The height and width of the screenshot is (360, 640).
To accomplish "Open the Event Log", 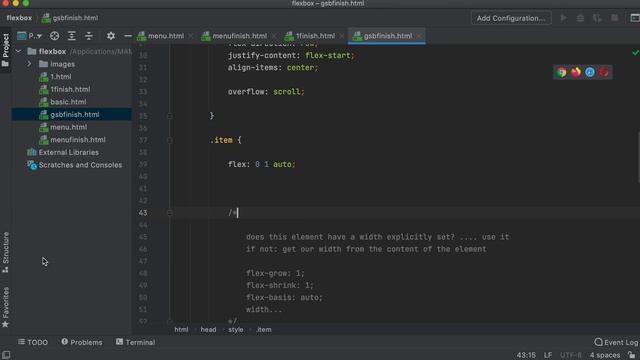I will click(616, 342).
